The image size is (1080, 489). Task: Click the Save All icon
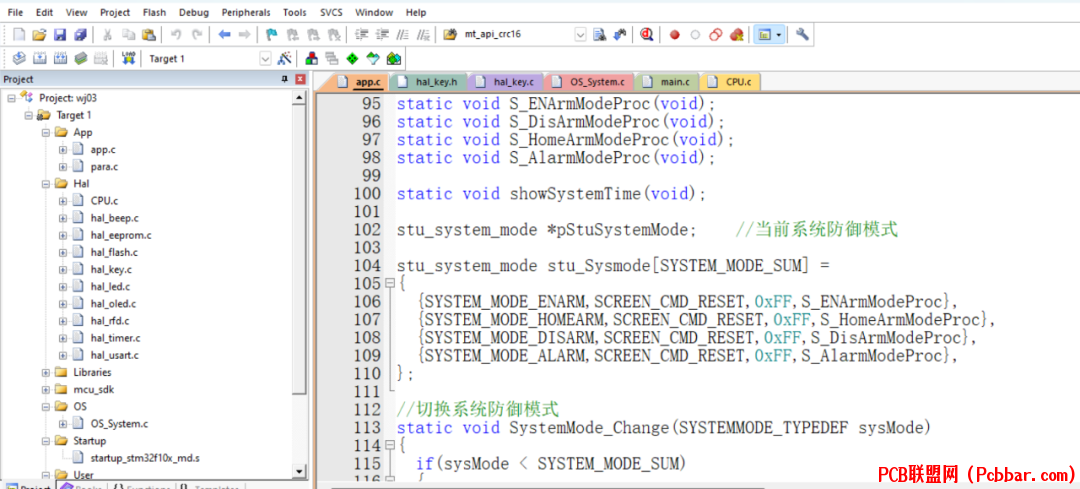[81, 34]
